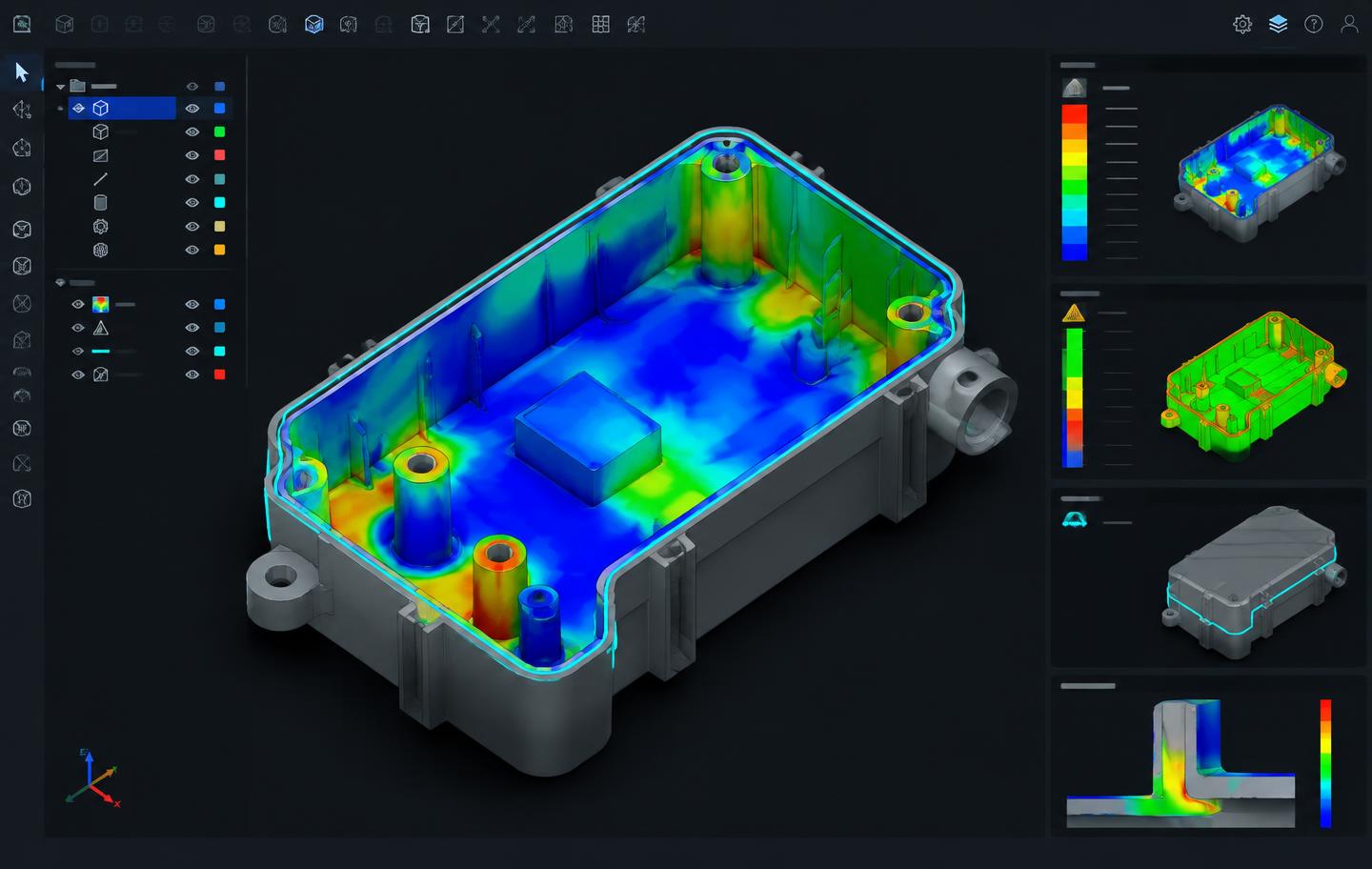Click the cyan outline icon above gray enclosure
1372x869 pixels.
tap(1074, 520)
